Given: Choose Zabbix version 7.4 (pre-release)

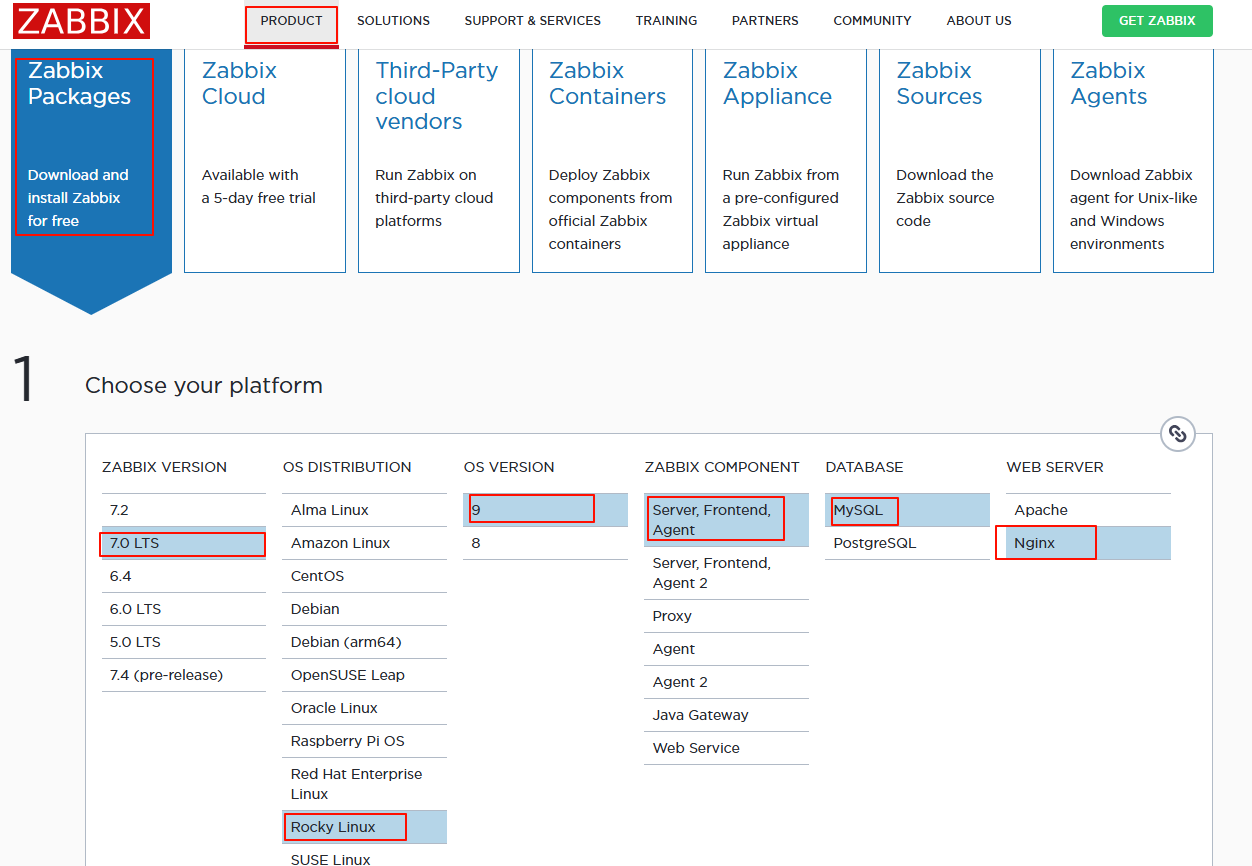Looking at the screenshot, I should pos(184,675).
